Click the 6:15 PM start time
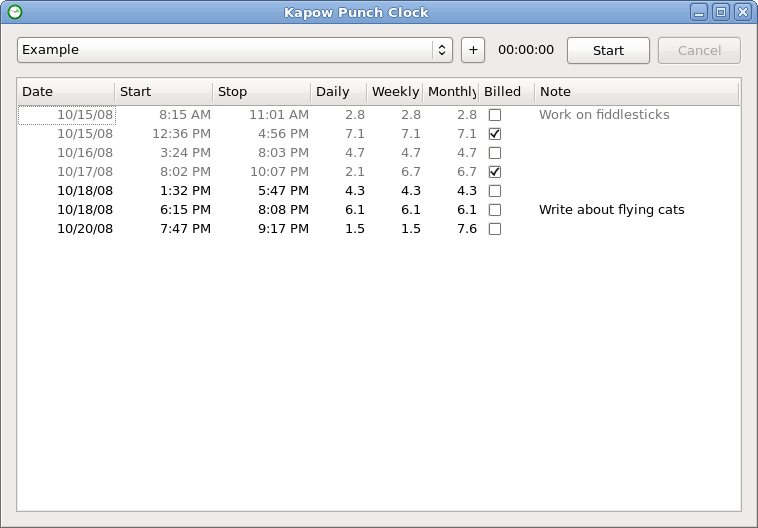The height and width of the screenshot is (528, 758). (x=186, y=210)
